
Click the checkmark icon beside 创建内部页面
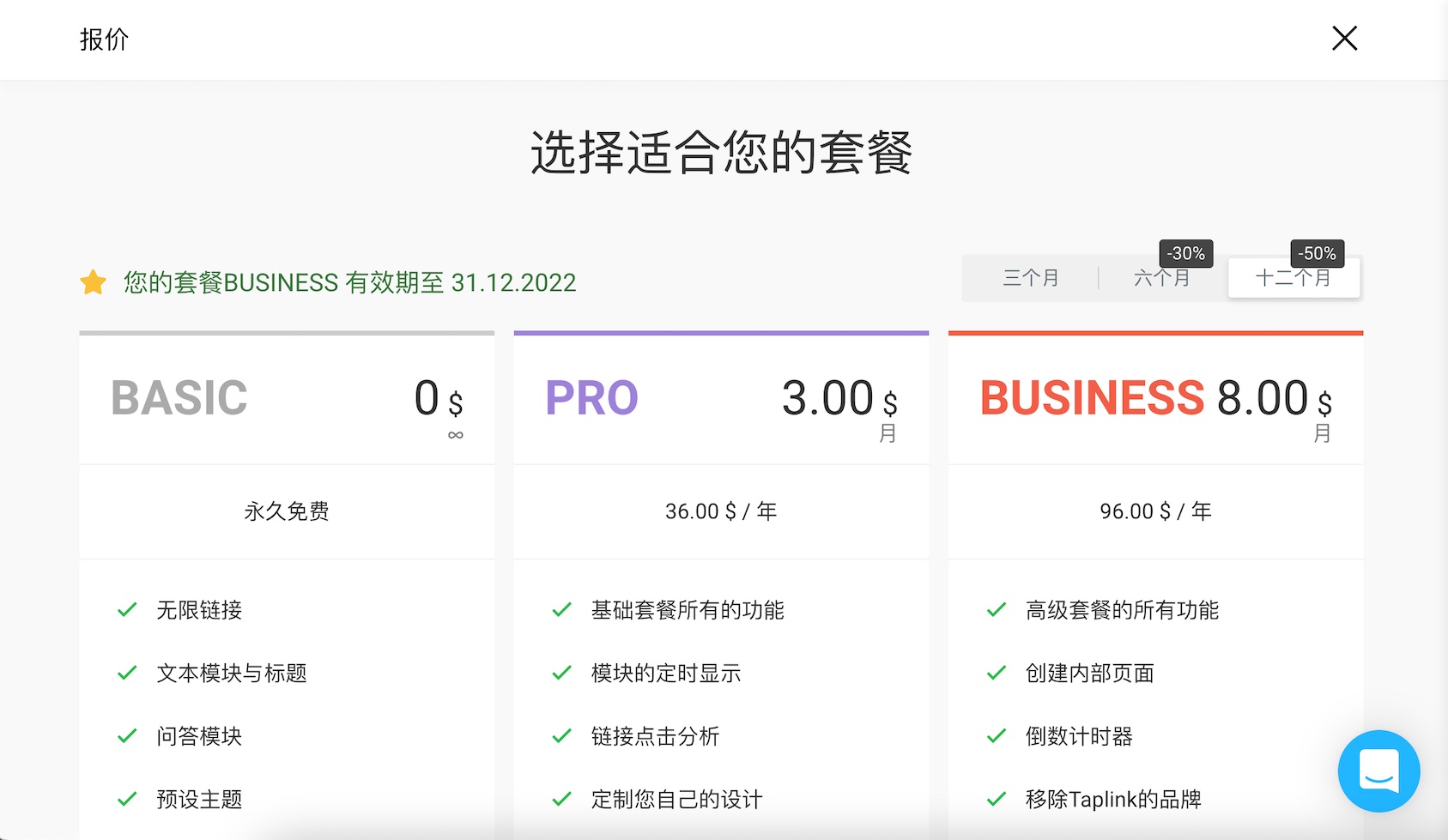click(996, 674)
